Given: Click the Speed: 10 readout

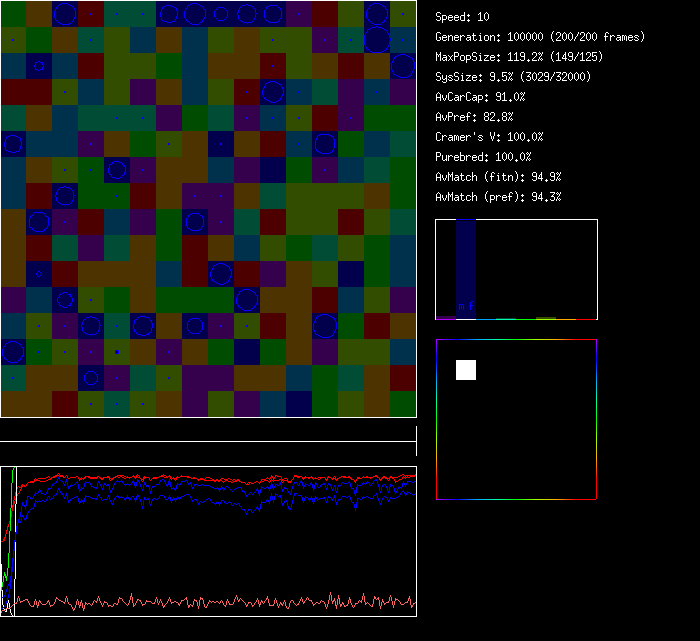Looking at the screenshot, I should point(462,17).
